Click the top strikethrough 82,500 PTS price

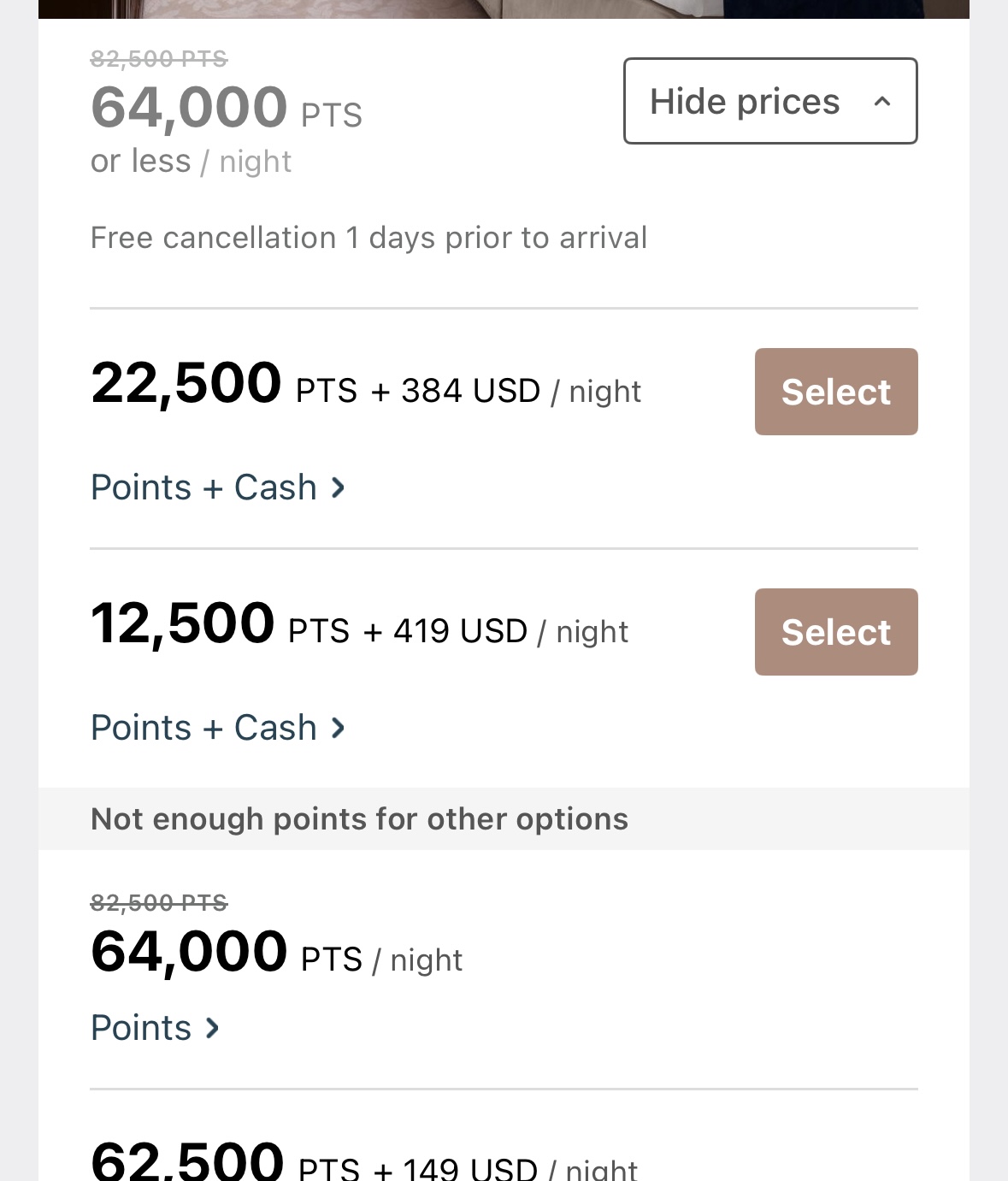pyautogui.click(x=159, y=59)
